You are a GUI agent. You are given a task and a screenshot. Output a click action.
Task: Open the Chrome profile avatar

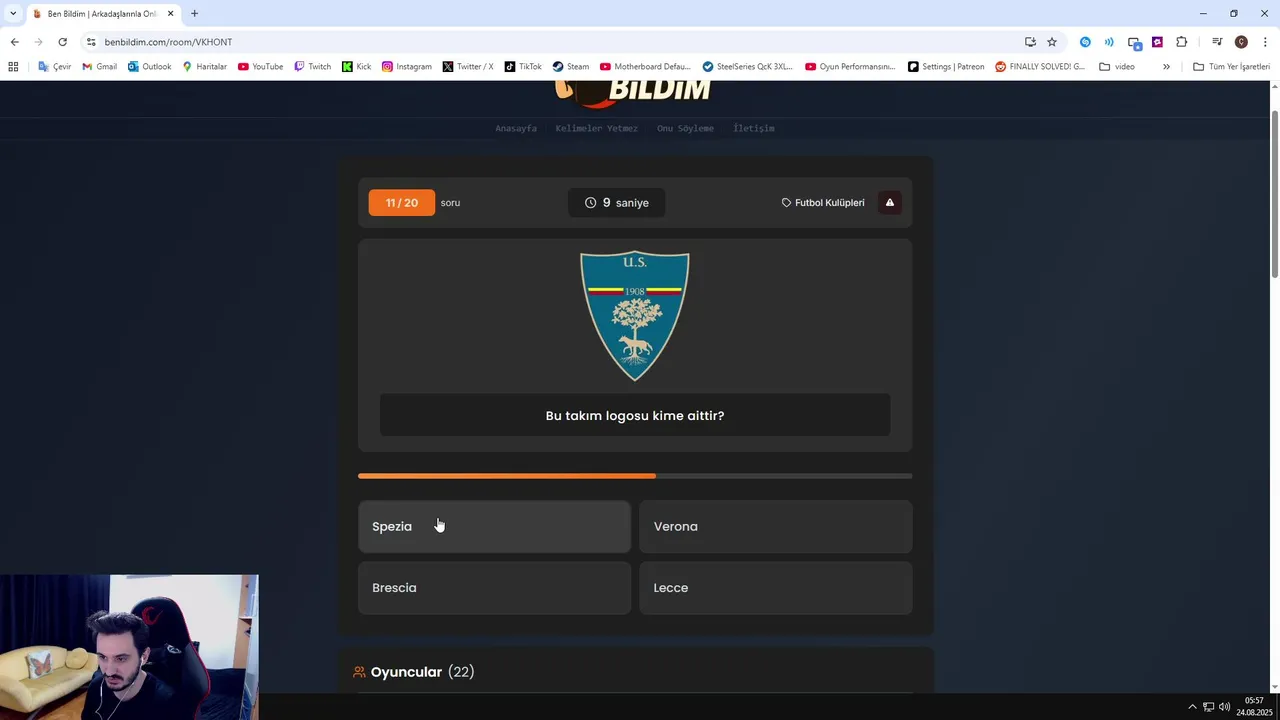pos(1241,42)
